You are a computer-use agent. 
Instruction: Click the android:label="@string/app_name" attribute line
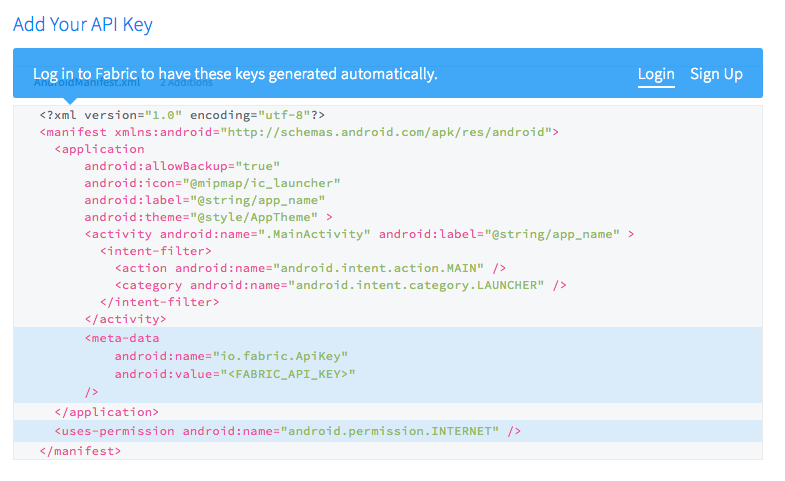[205, 200]
